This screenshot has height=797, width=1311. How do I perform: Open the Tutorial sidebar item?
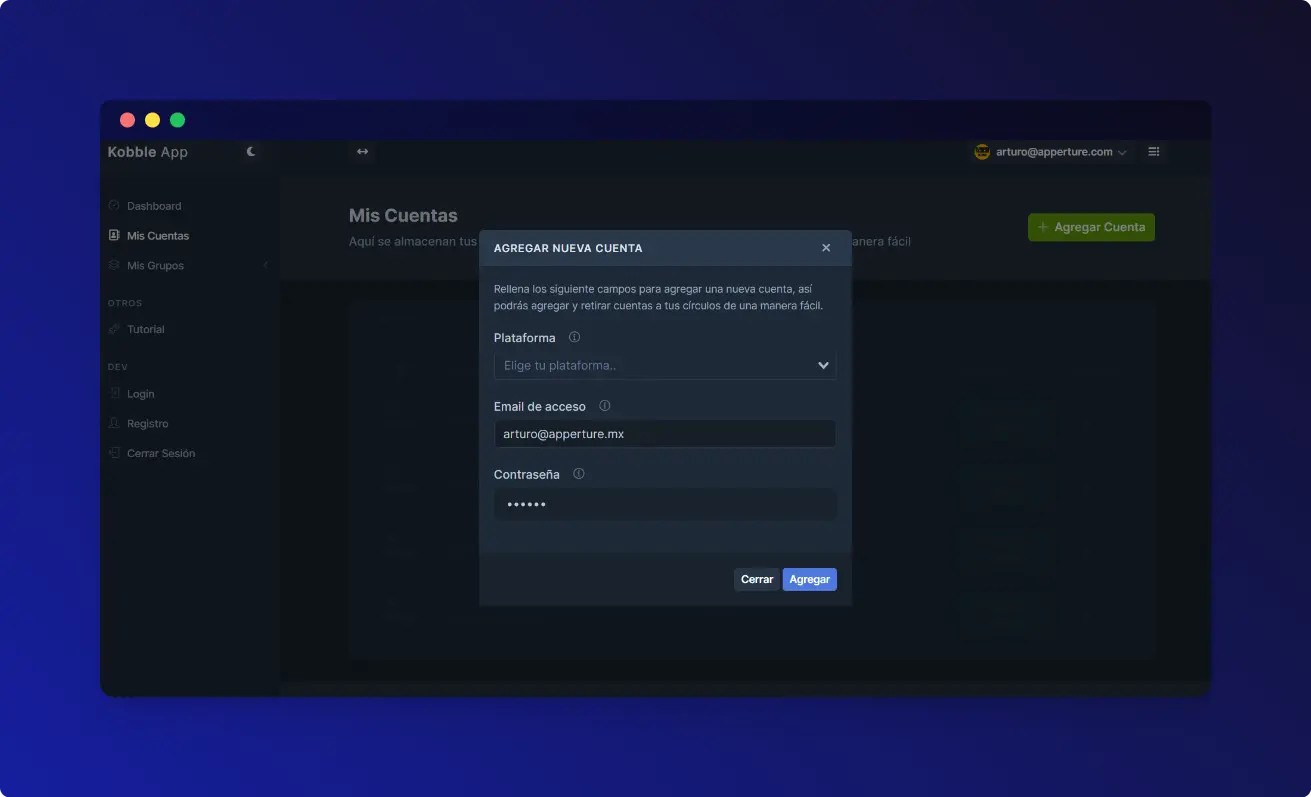click(x=146, y=329)
